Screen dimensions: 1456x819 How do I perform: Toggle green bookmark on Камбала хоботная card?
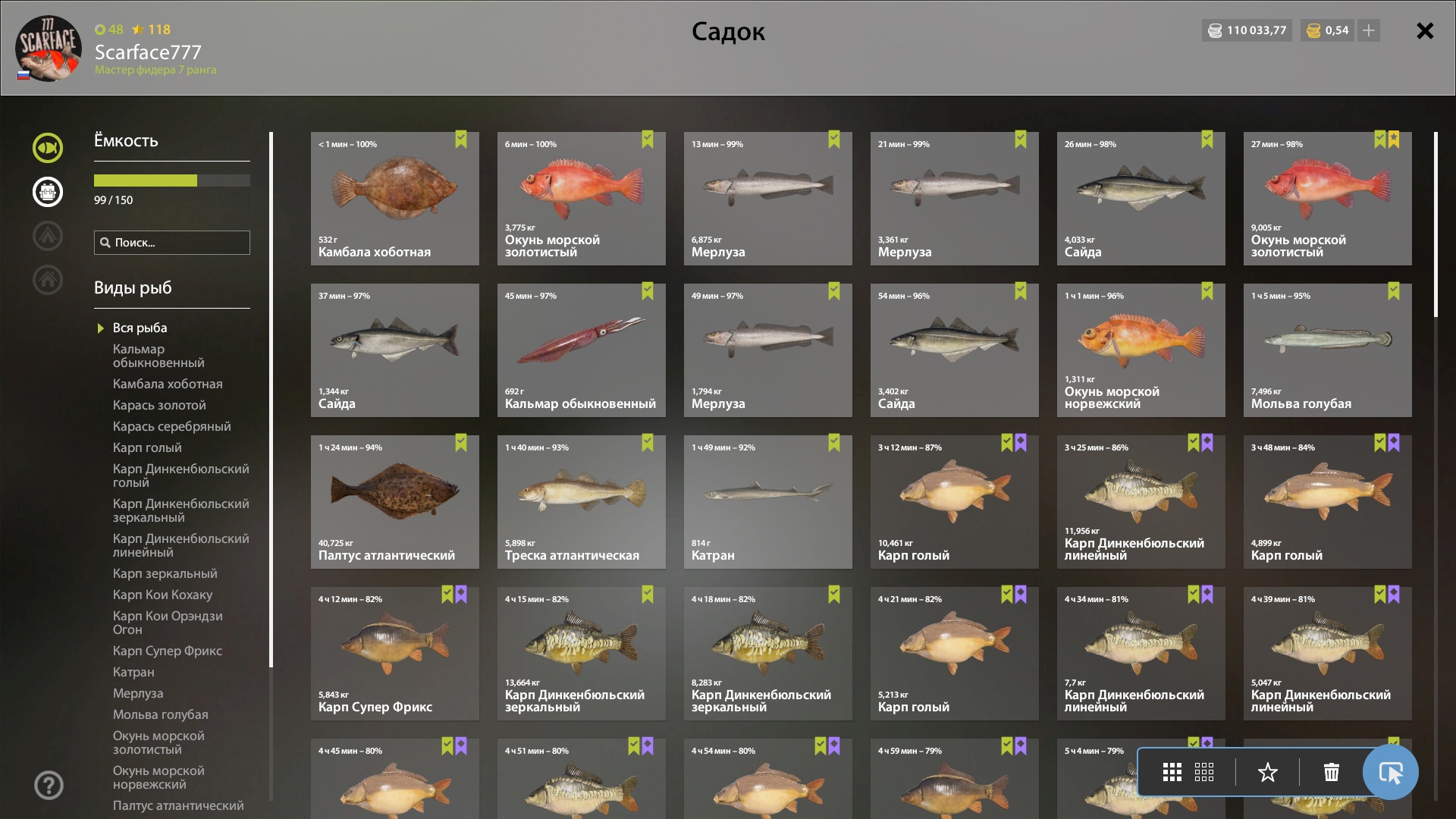tap(461, 140)
